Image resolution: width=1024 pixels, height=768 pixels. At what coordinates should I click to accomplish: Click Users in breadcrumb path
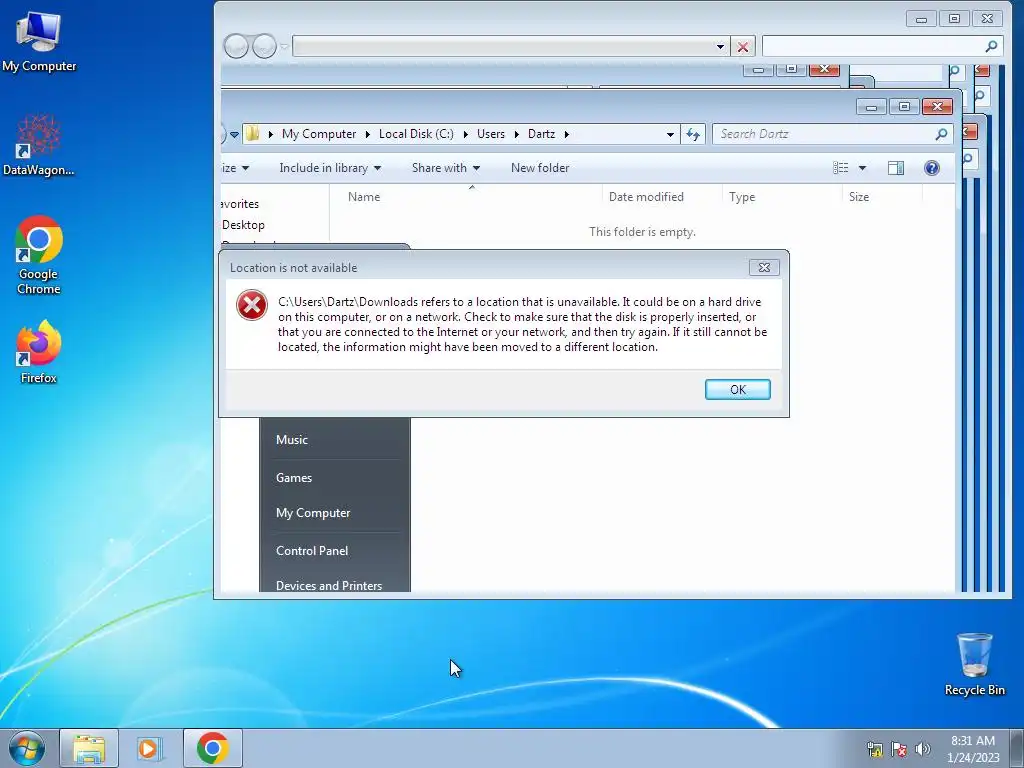[490, 134]
